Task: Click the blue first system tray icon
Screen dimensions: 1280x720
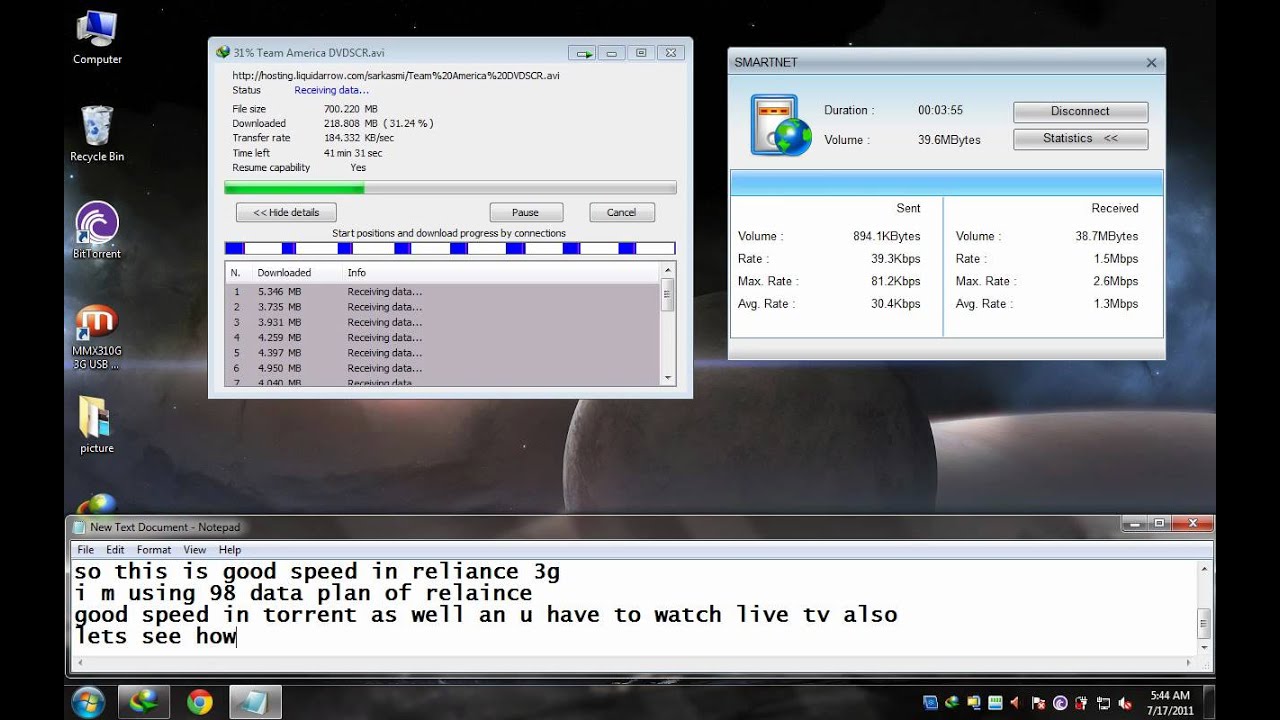Action: coord(930,703)
